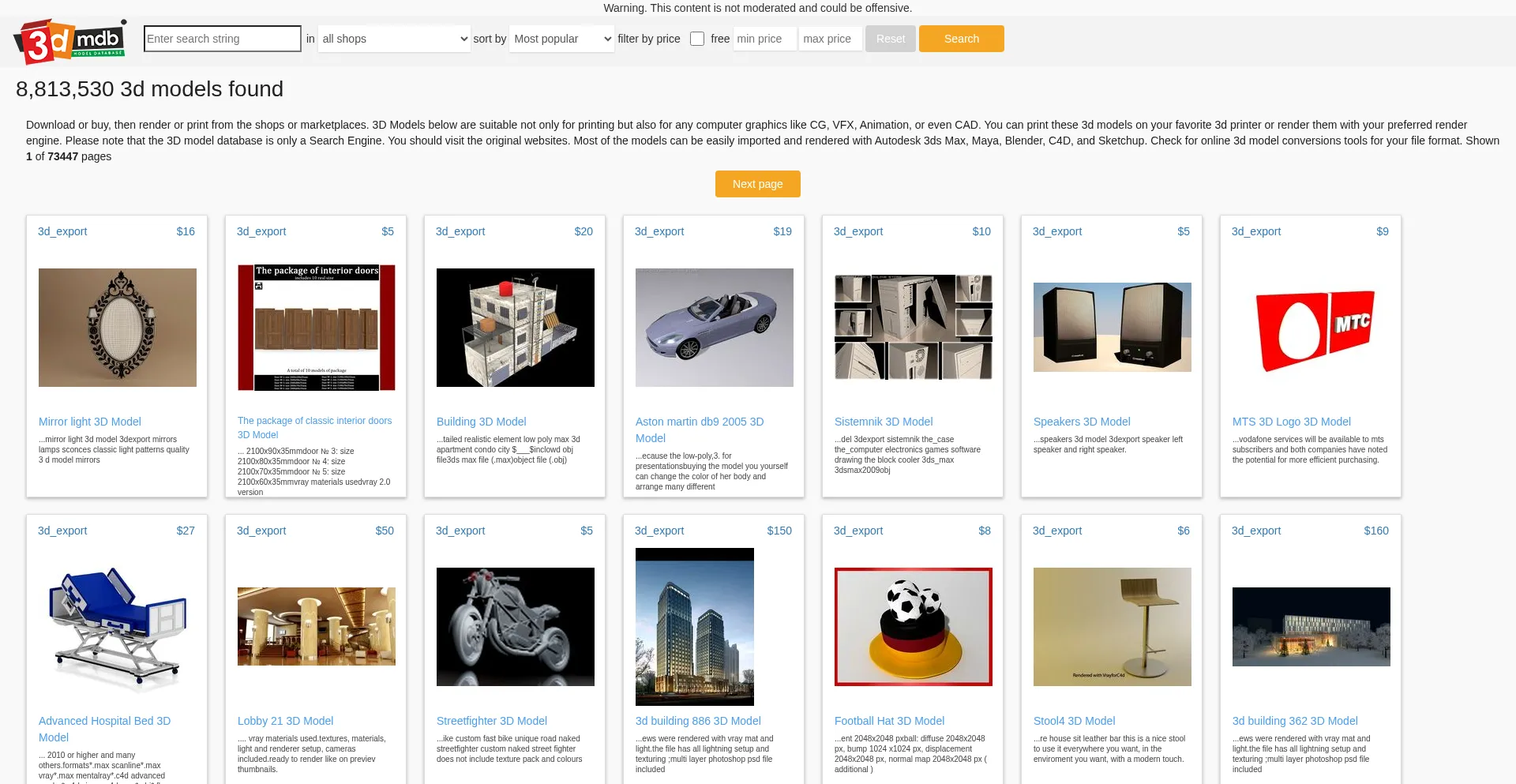The height and width of the screenshot is (784, 1516).
Task: Open the Lobby 21 3D Model link
Action: tap(285, 721)
